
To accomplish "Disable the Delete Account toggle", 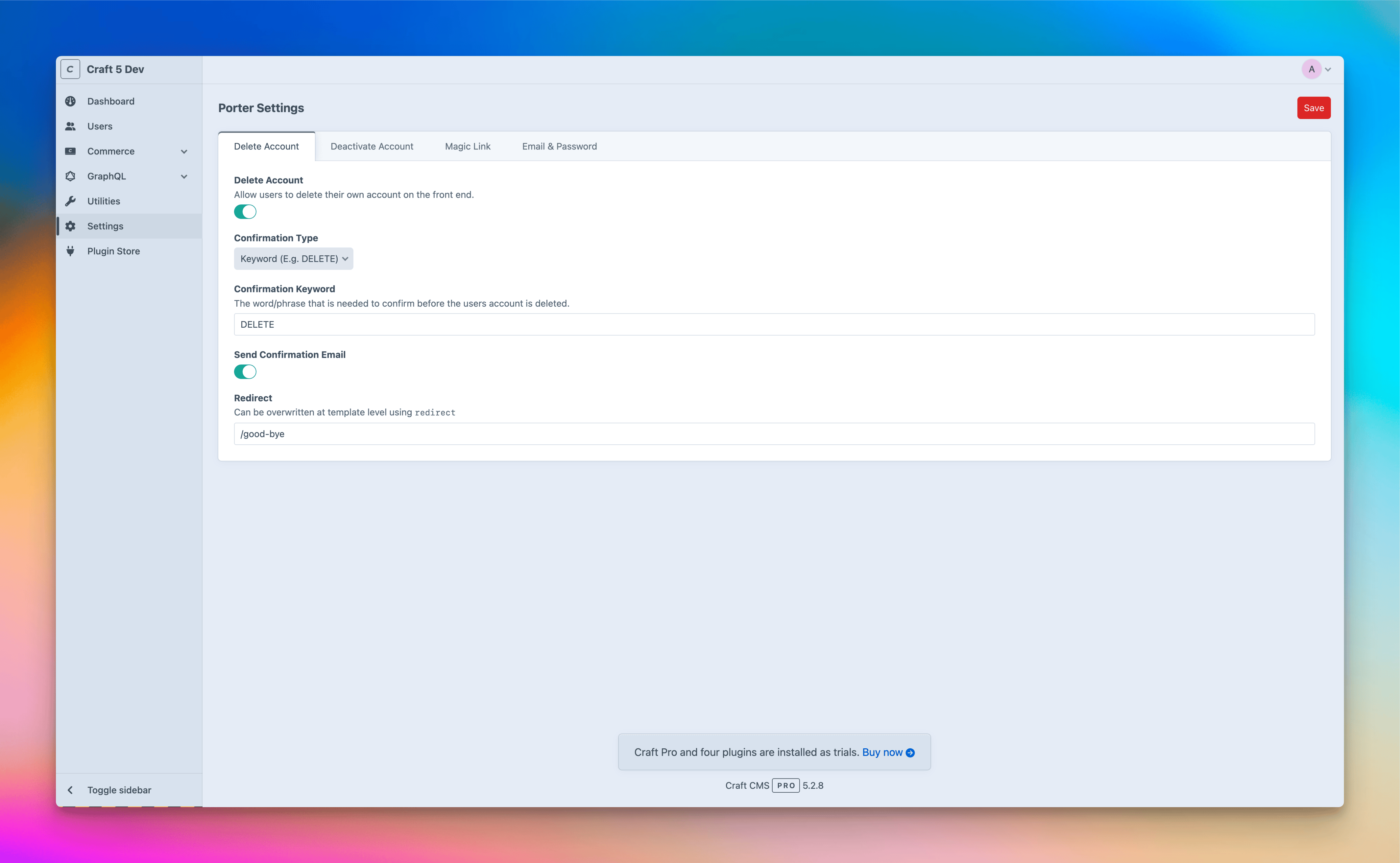I will (x=245, y=212).
